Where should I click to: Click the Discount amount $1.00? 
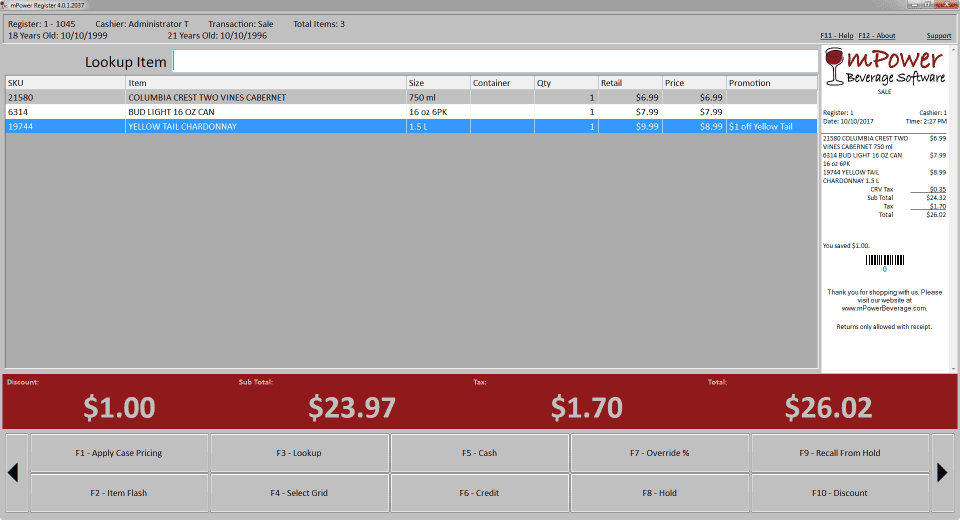(119, 407)
